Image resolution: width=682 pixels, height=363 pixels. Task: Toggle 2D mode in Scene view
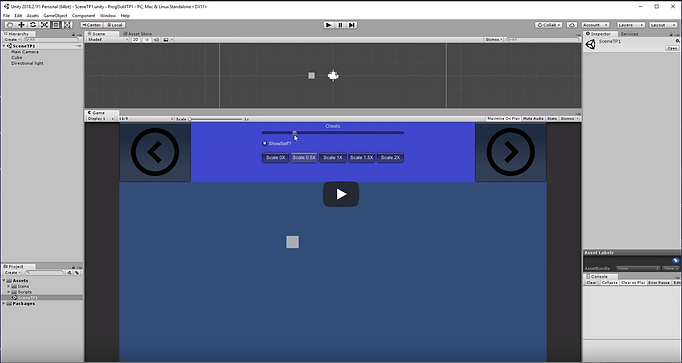coord(135,40)
